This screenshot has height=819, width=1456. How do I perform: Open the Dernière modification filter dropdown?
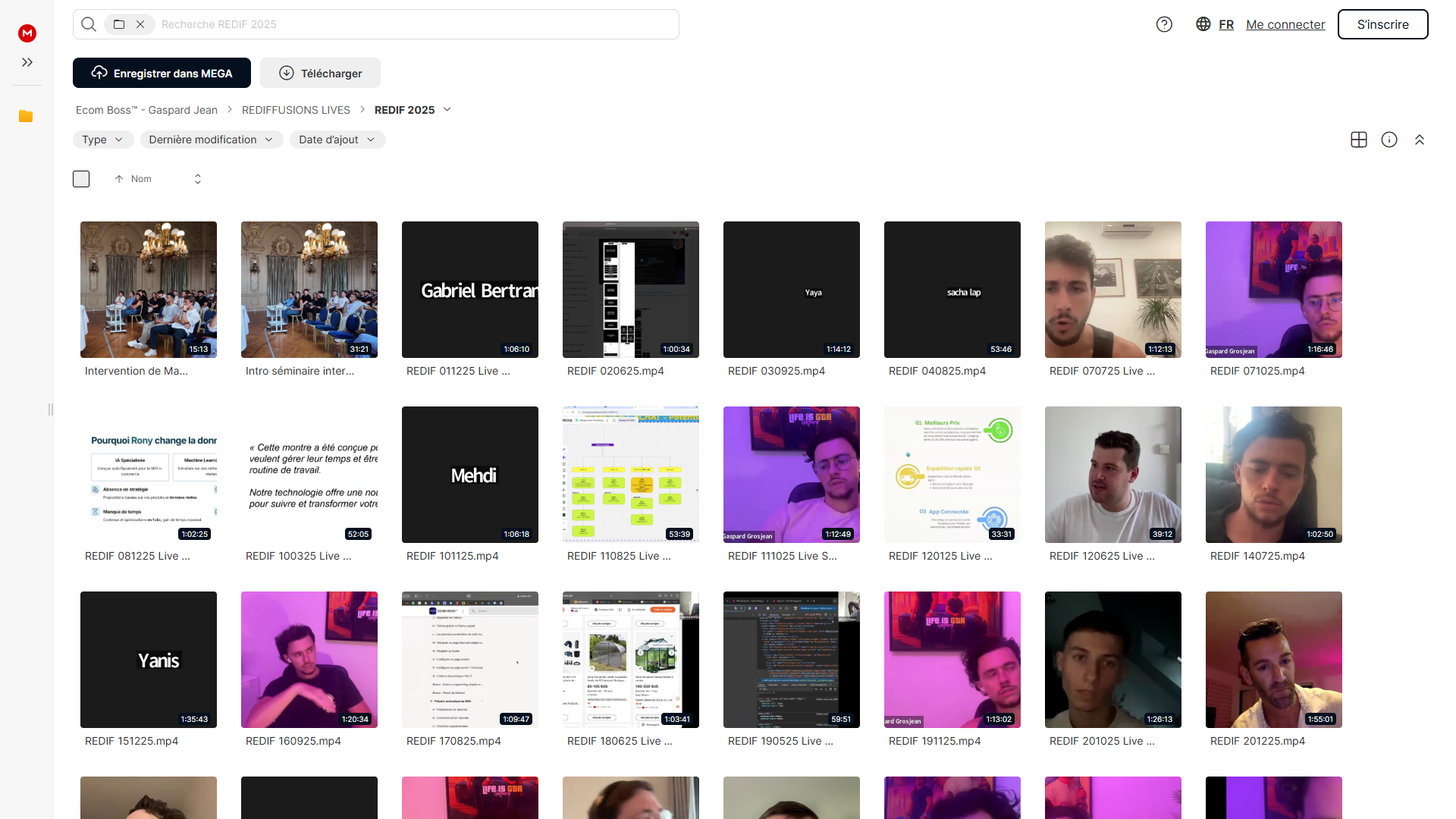212,140
